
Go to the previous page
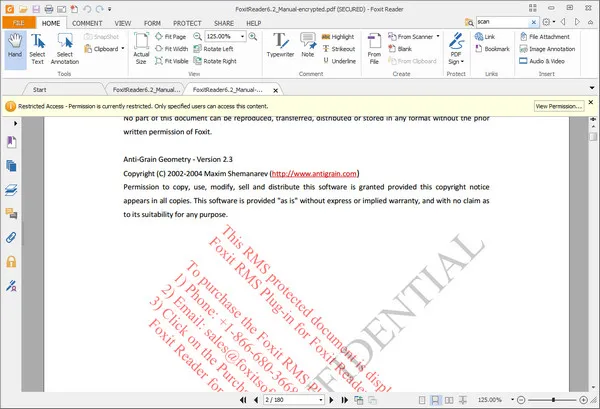256,400
